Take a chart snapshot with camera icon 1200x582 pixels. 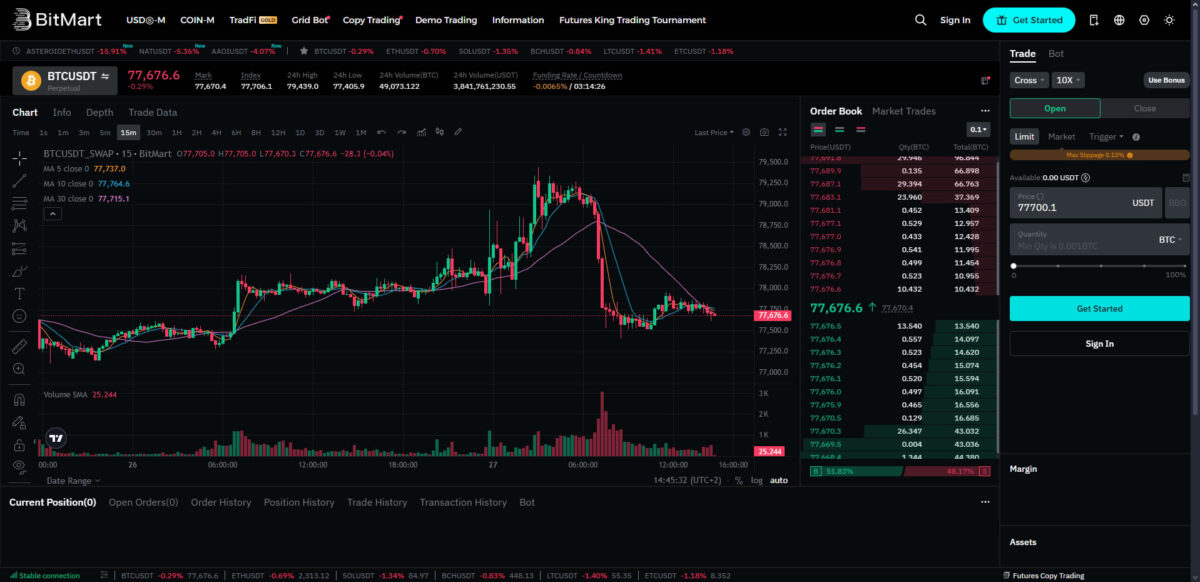point(764,132)
